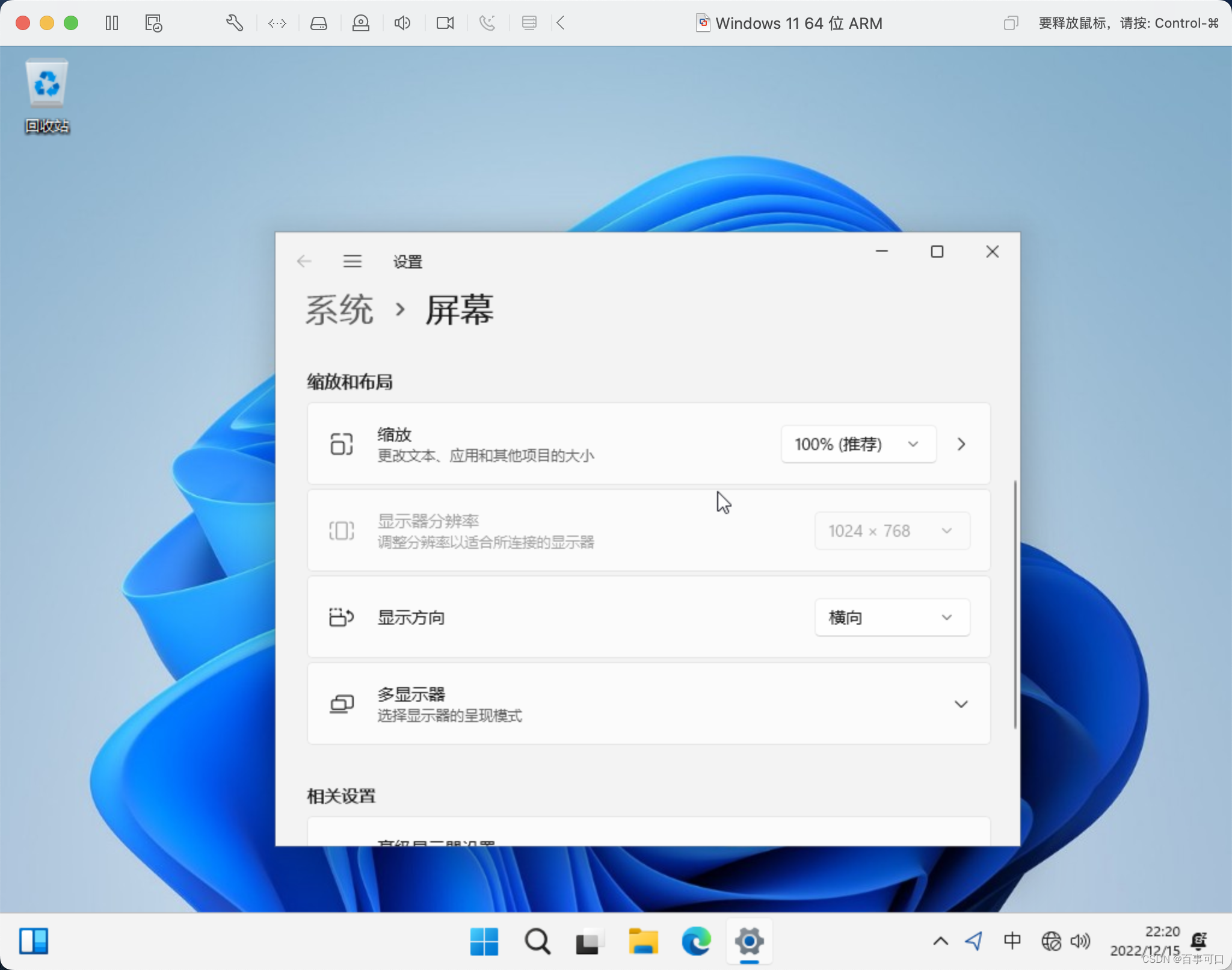Open the VM snapshot icon

153,23
